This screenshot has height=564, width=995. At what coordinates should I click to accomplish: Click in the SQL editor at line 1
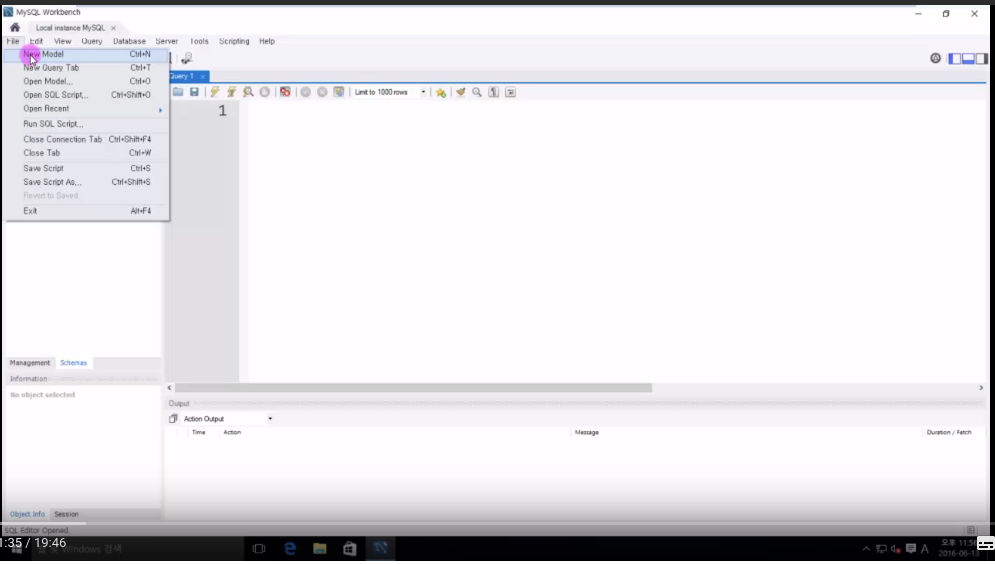[x=616, y=111]
